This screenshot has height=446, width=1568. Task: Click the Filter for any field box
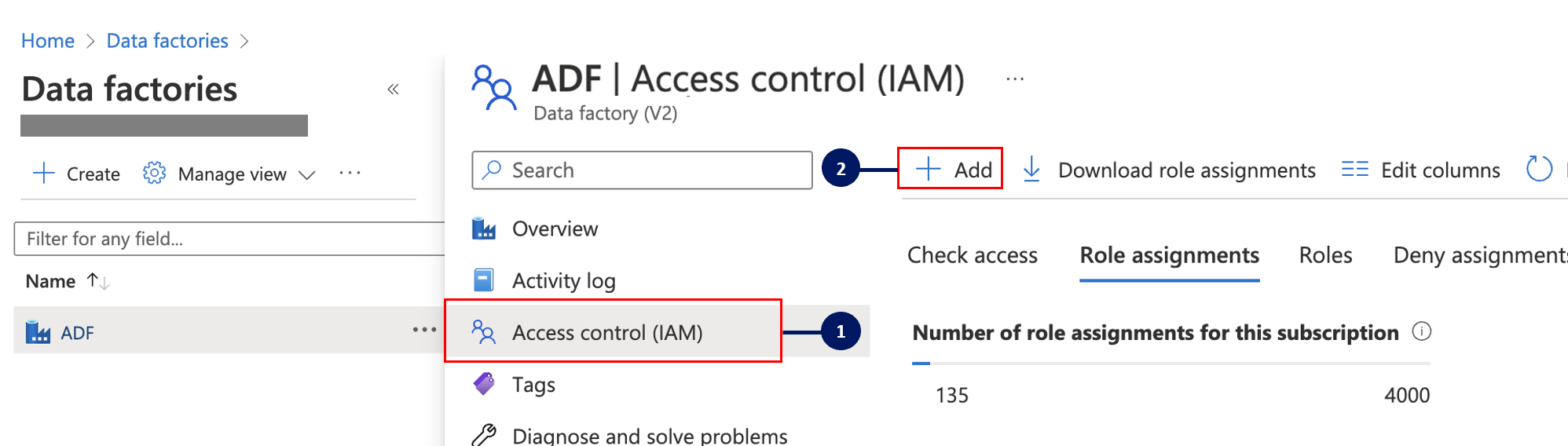(228, 239)
